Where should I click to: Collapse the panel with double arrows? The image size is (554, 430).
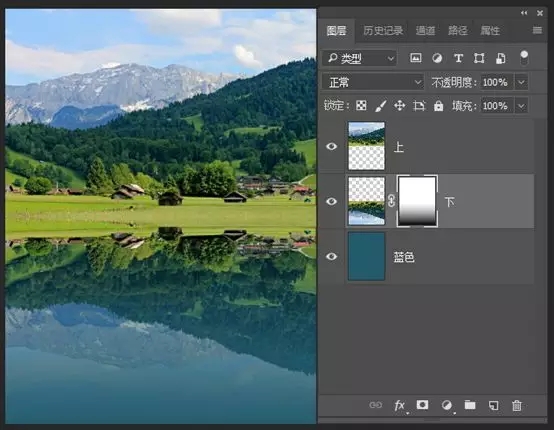pyautogui.click(x=524, y=13)
